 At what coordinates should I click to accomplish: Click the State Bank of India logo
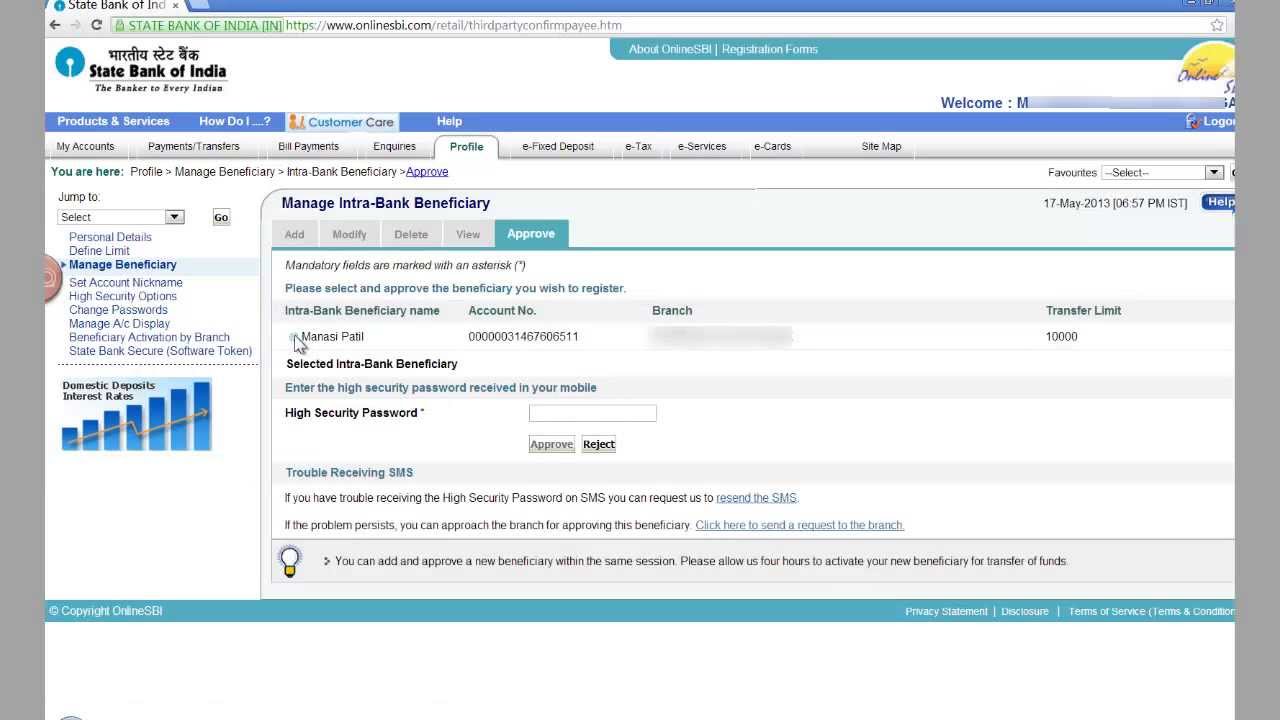point(141,69)
